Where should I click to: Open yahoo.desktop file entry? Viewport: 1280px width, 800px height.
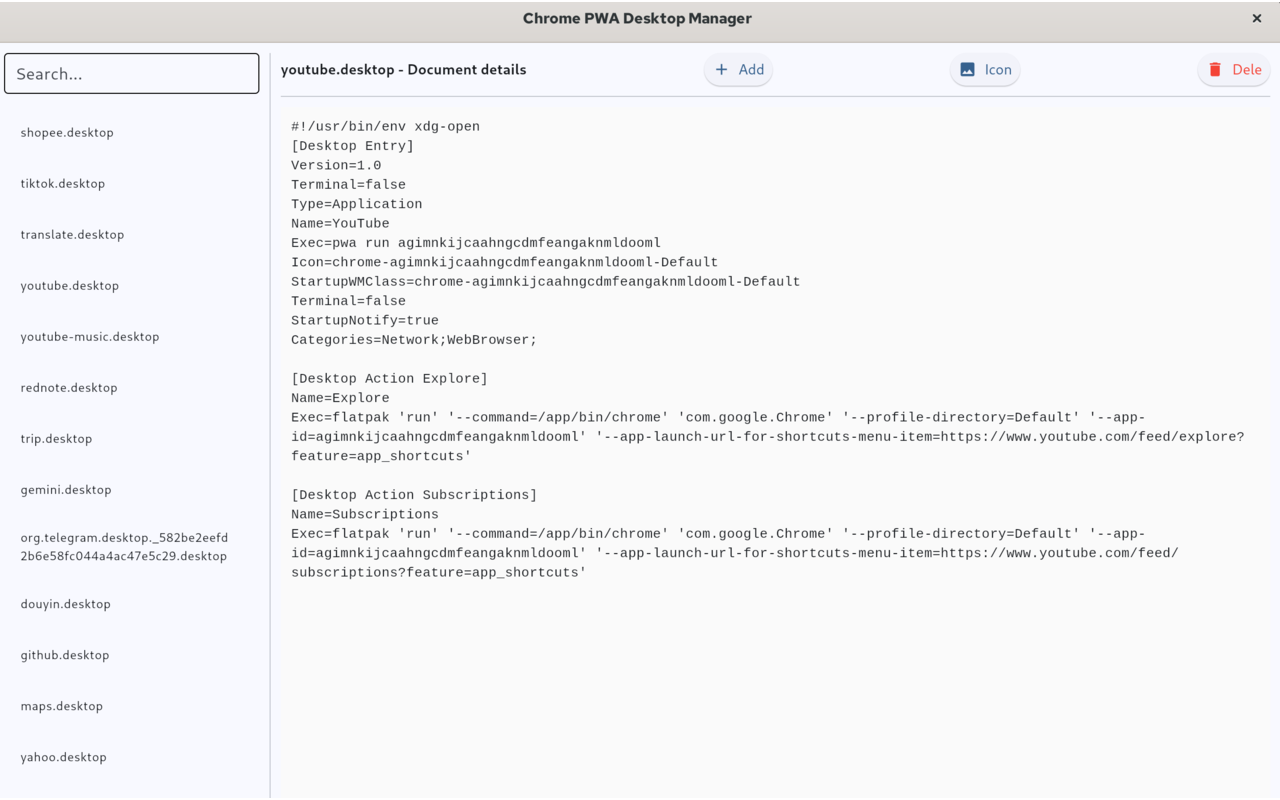(x=64, y=757)
